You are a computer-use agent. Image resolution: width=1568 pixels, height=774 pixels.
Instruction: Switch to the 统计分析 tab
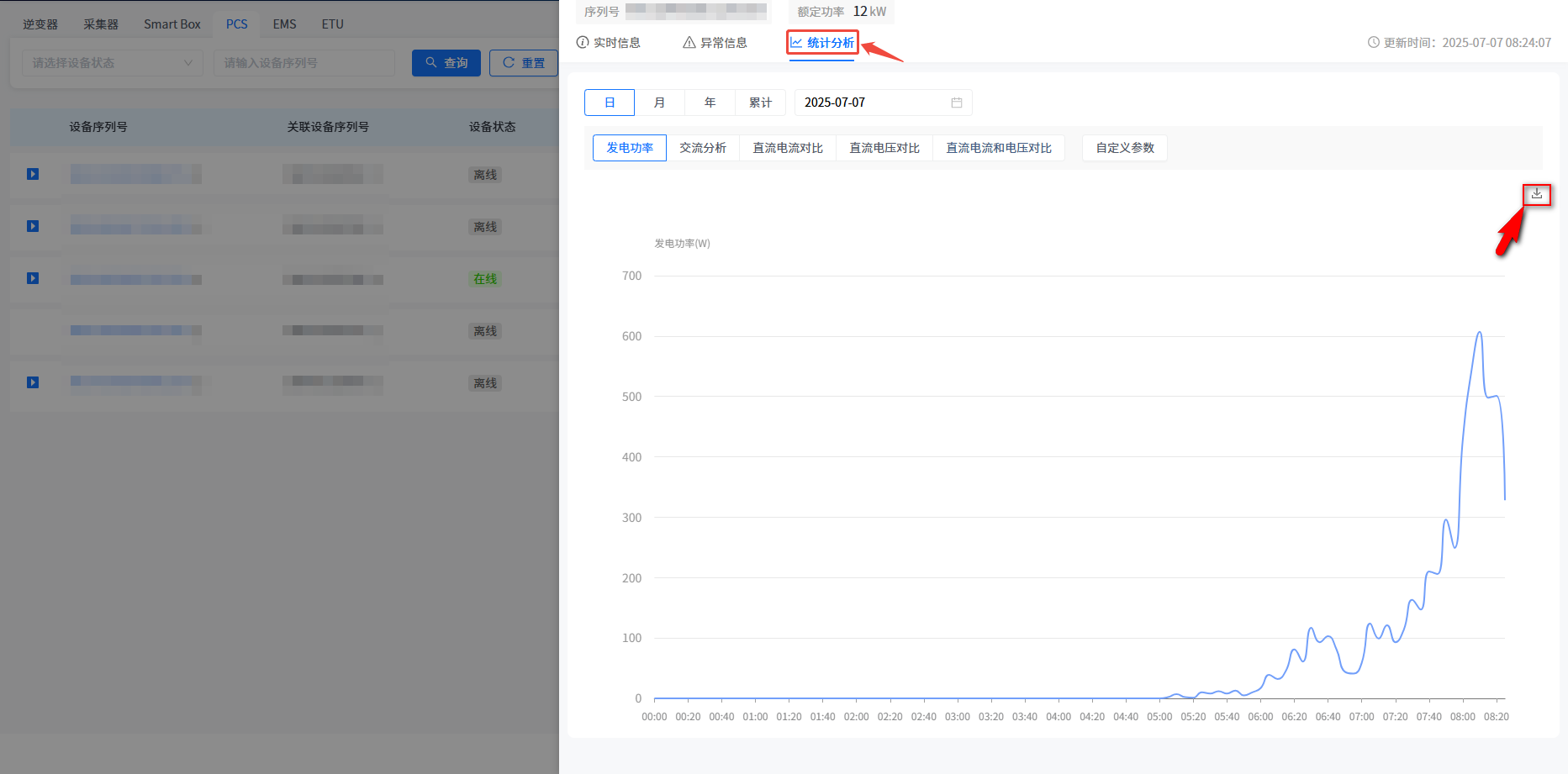[x=822, y=43]
